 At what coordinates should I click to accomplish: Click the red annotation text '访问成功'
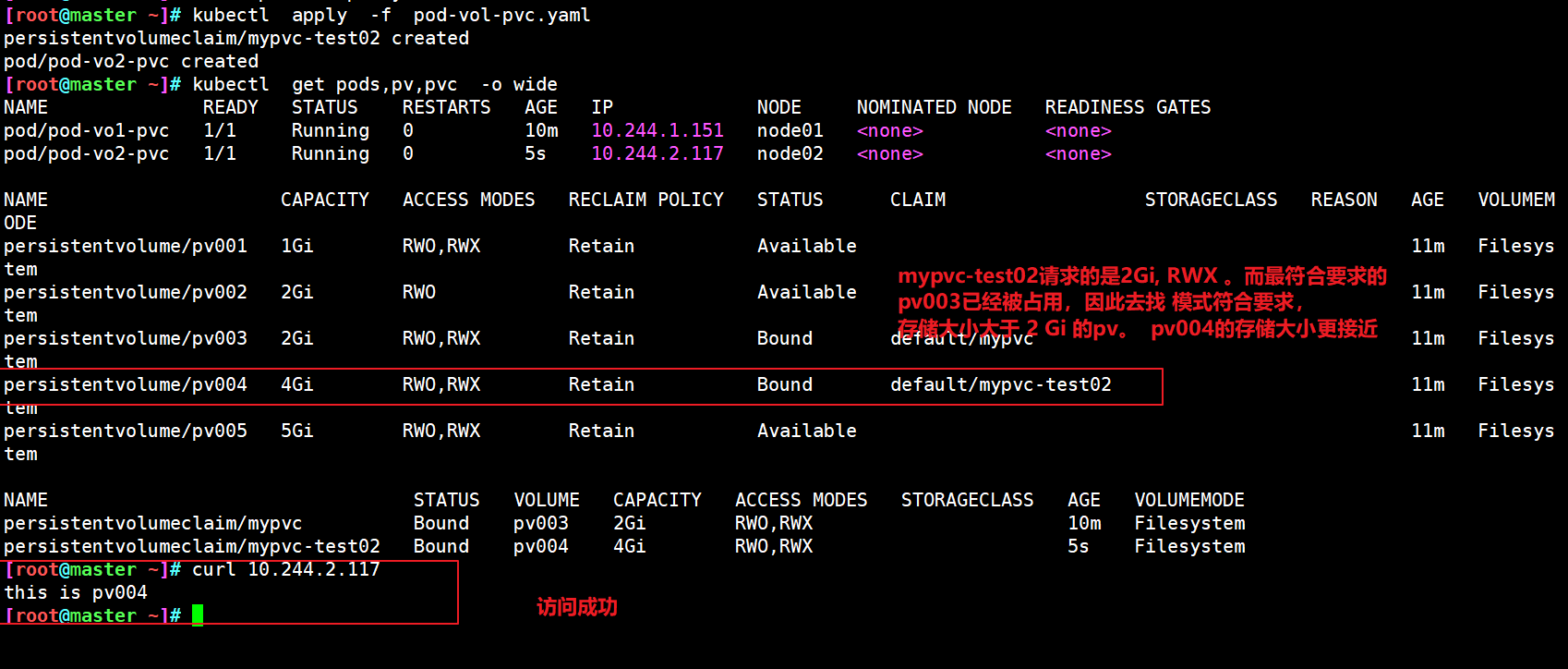[577, 607]
